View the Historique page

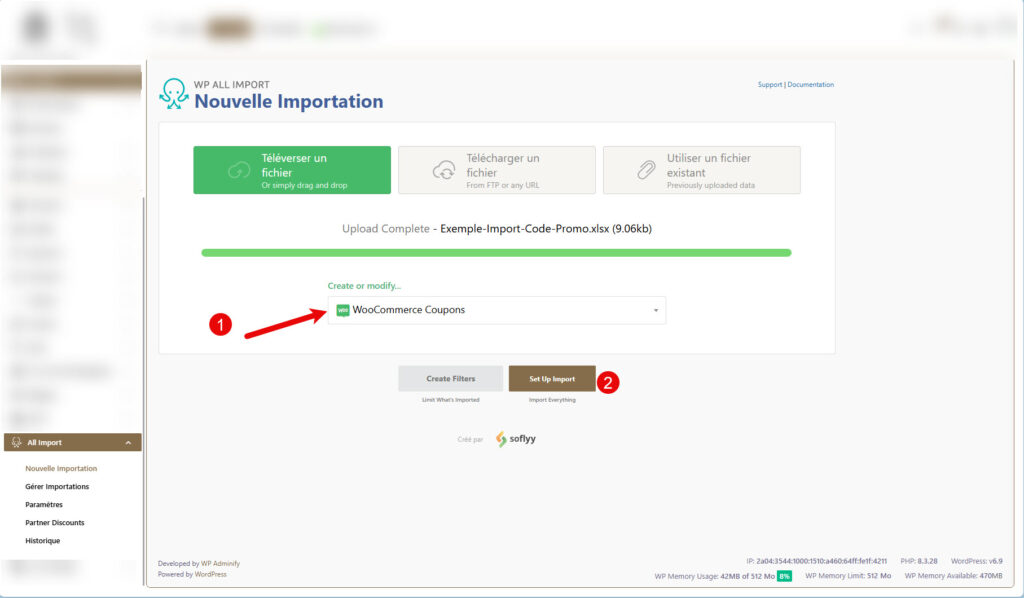43,541
